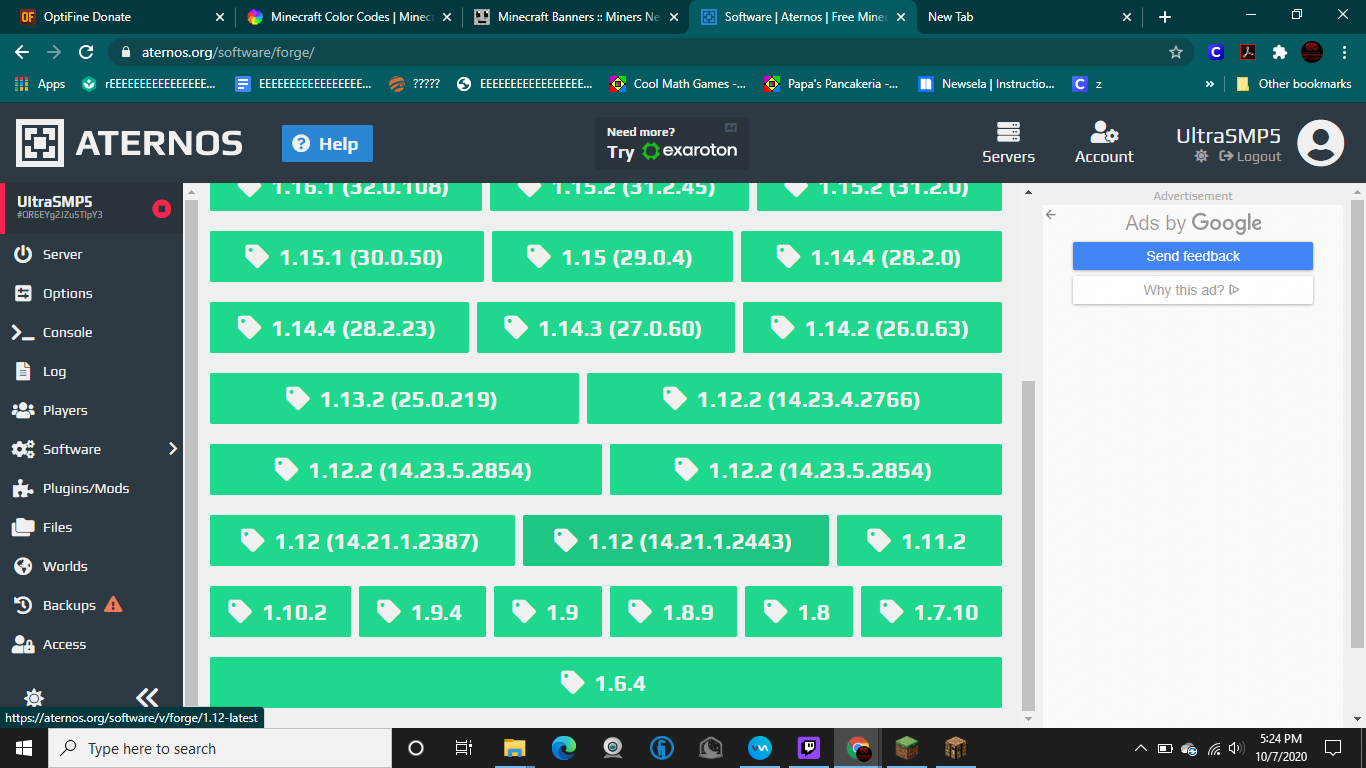Open the Console prompt icon
Screen dimensions: 1366x768
tap(23, 332)
